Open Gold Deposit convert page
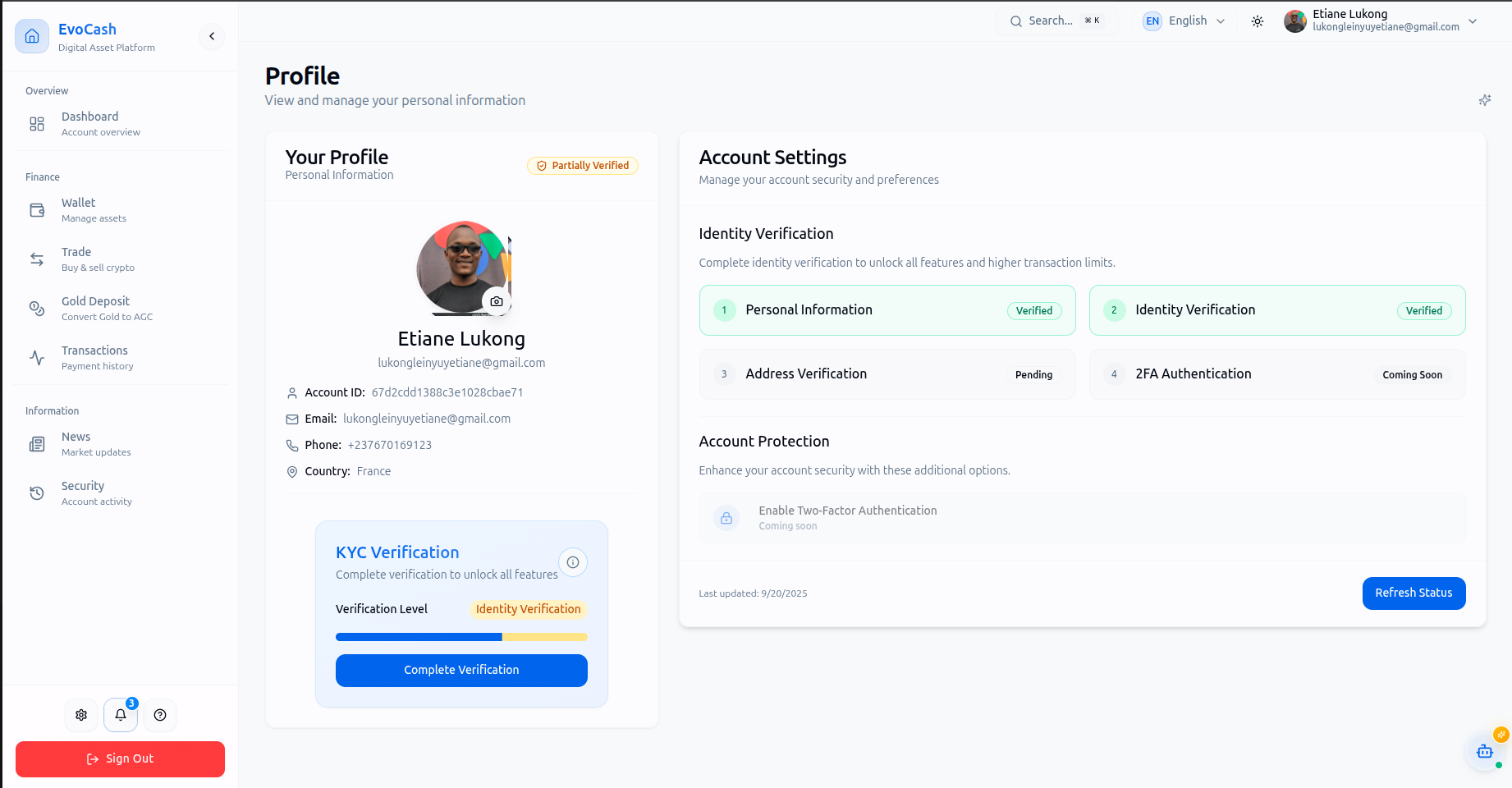1512x788 pixels. click(120, 309)
